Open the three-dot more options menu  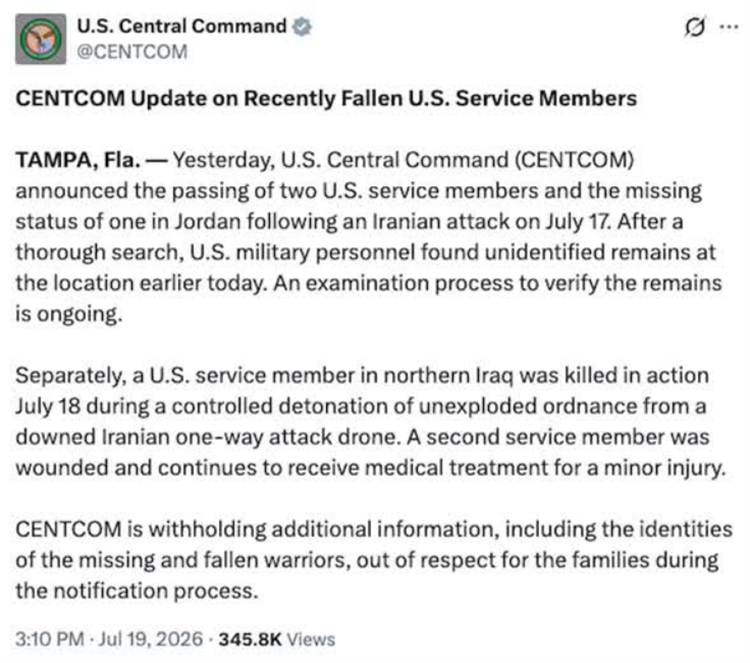pyautogui.click(x=729, y=27)
